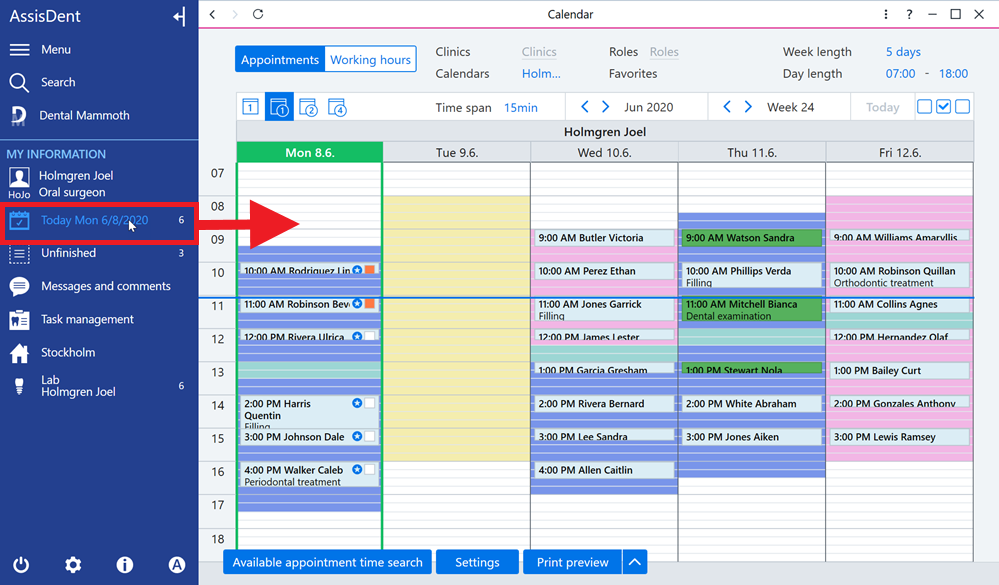The height and width of the screenshot is (585, 999).
Task: Select Wed 10.6. day header
Action: [x=604, y=152]
